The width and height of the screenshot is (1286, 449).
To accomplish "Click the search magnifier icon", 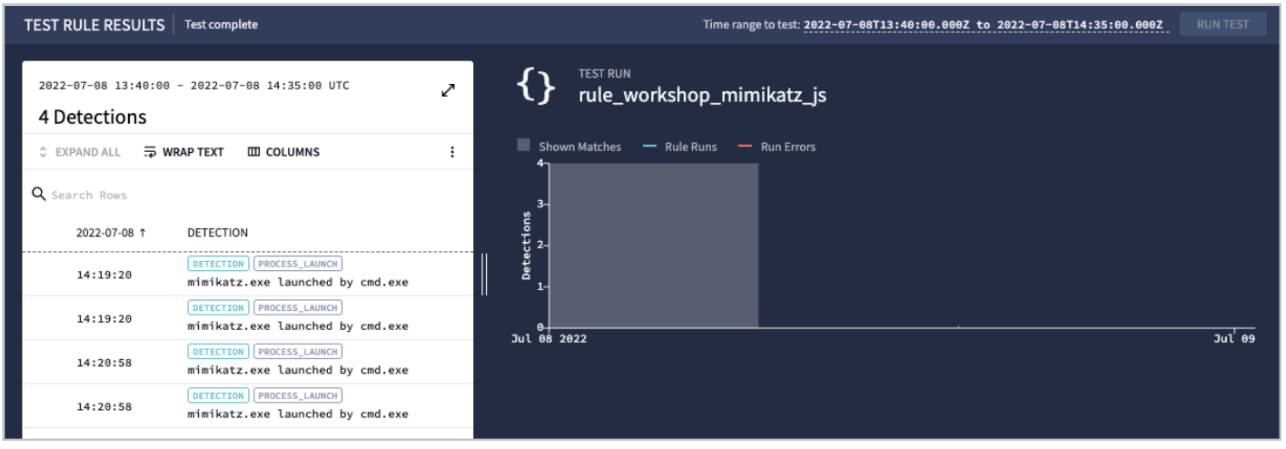I will (39, 194).
